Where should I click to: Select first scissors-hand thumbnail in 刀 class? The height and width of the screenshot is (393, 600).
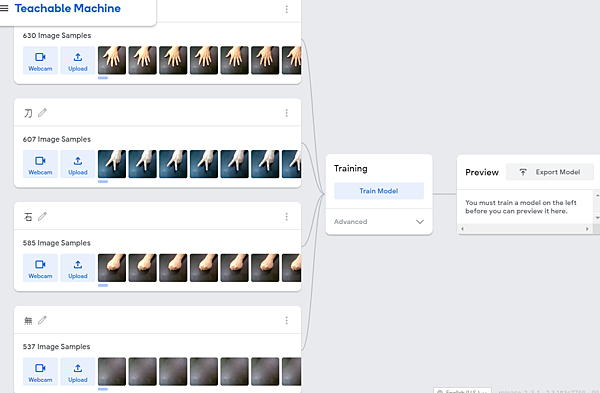112,164
